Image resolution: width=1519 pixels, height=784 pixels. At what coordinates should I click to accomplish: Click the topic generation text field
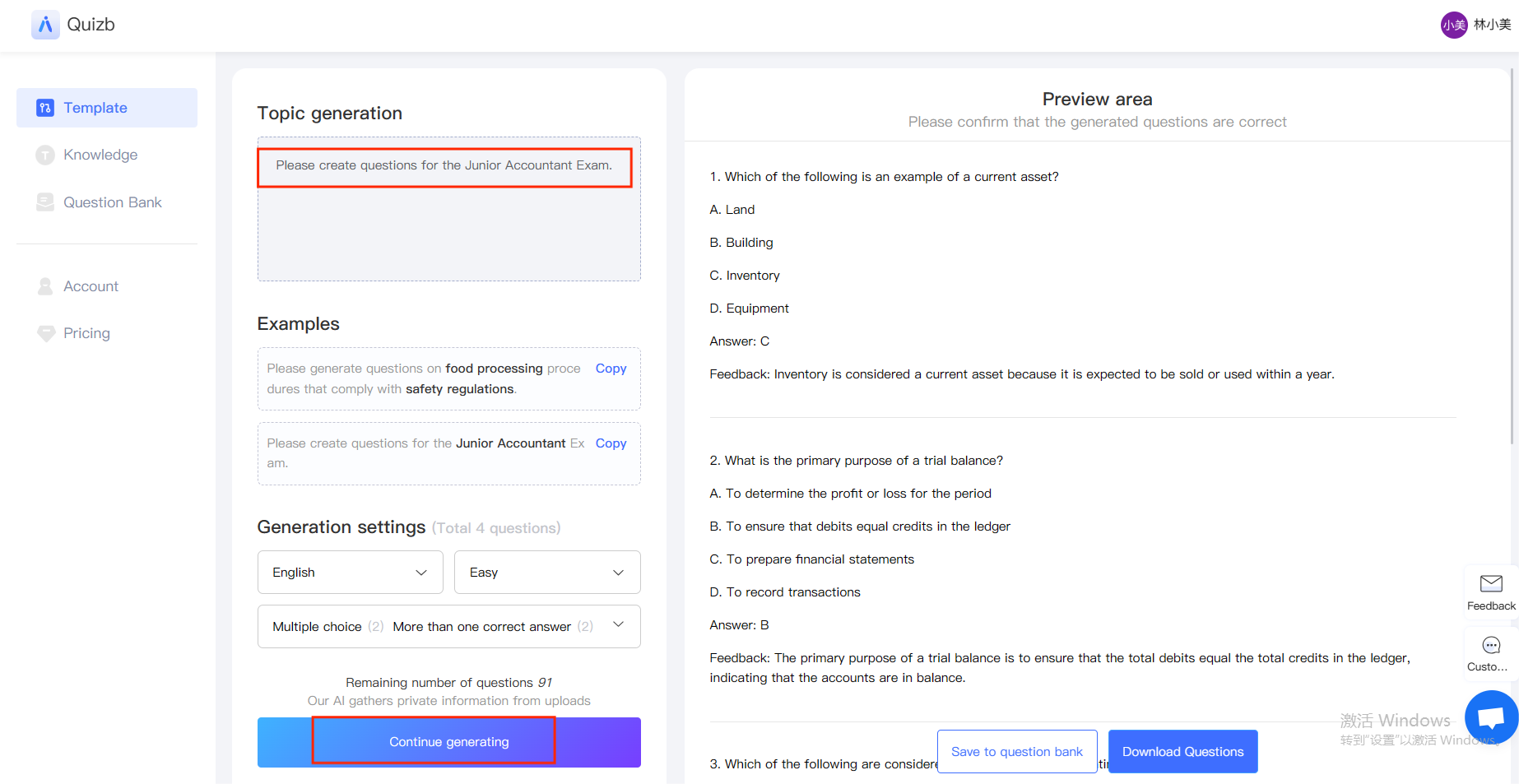coord(449,209)
